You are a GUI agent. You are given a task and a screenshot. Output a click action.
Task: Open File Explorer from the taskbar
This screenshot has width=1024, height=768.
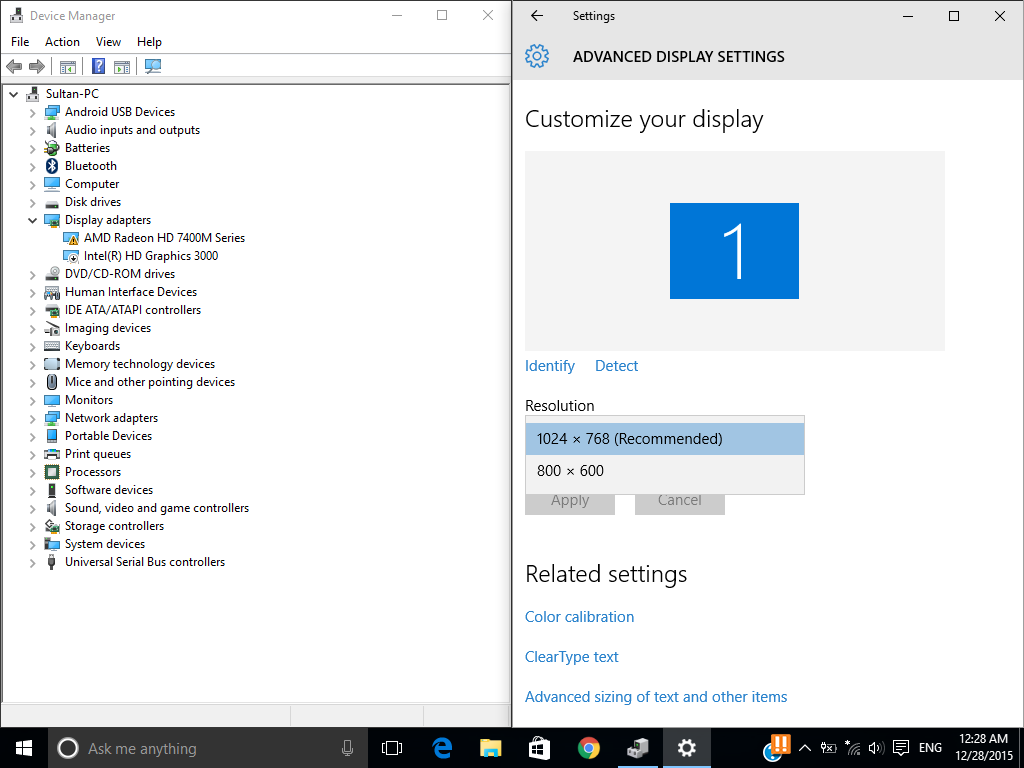click(x=490, y=748)
